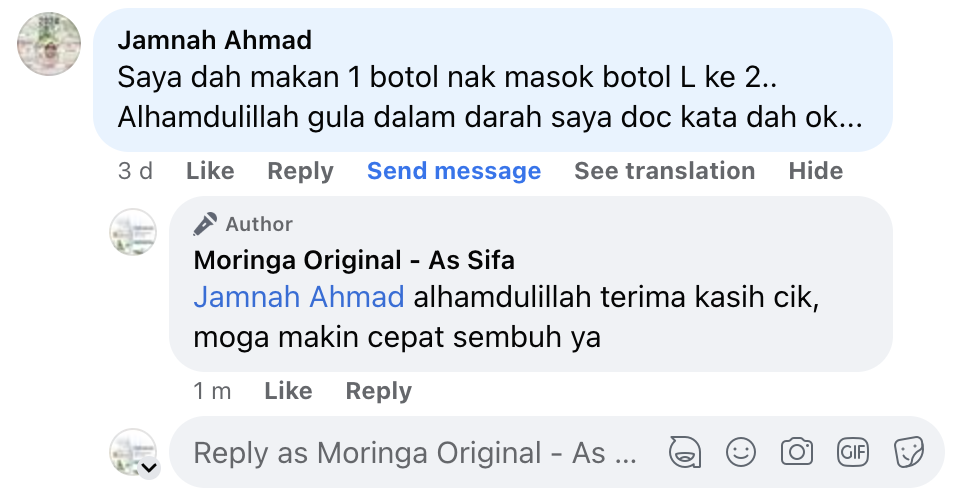Open the avatar sticker picker in reply box

pos(685,453)
